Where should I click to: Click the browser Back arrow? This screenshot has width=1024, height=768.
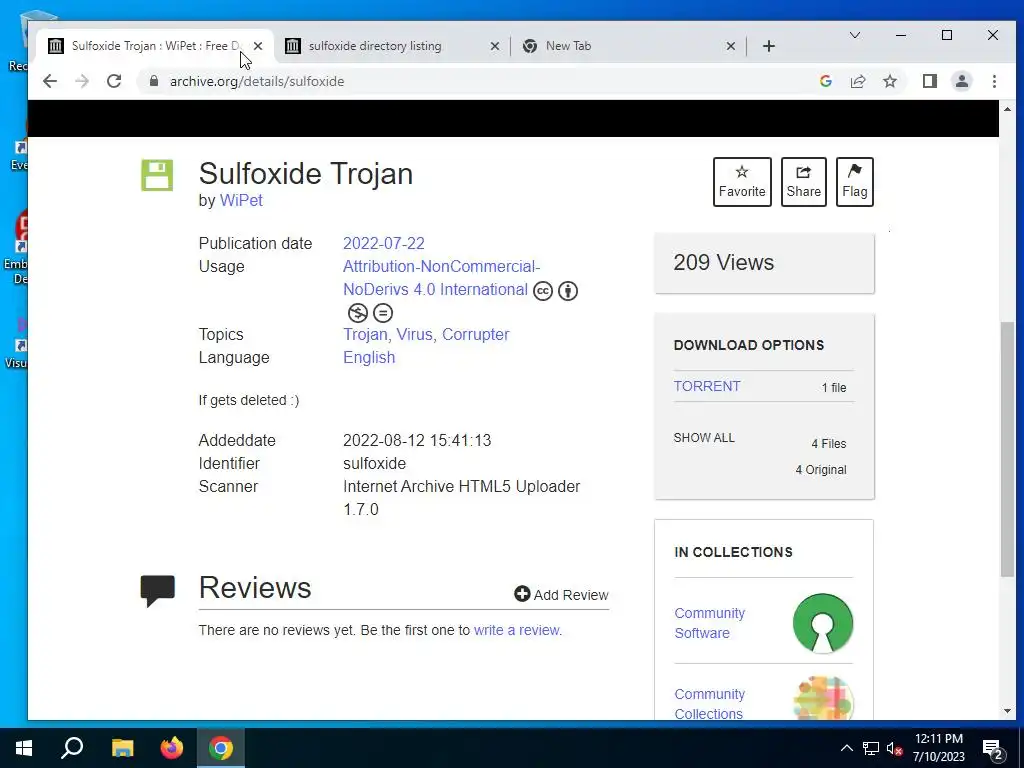[50, 81]
